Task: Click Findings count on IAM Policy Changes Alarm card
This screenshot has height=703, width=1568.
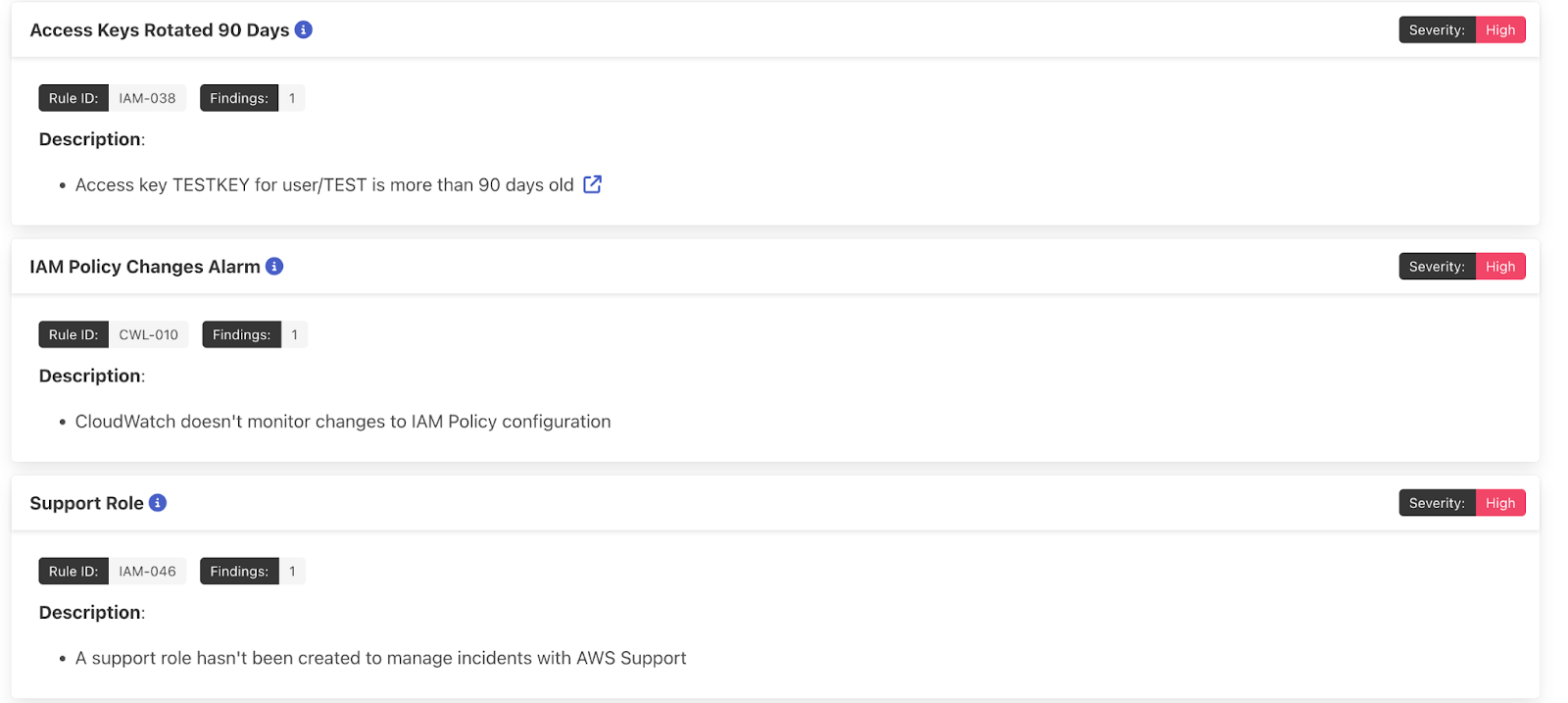Action: pos(294,334)
